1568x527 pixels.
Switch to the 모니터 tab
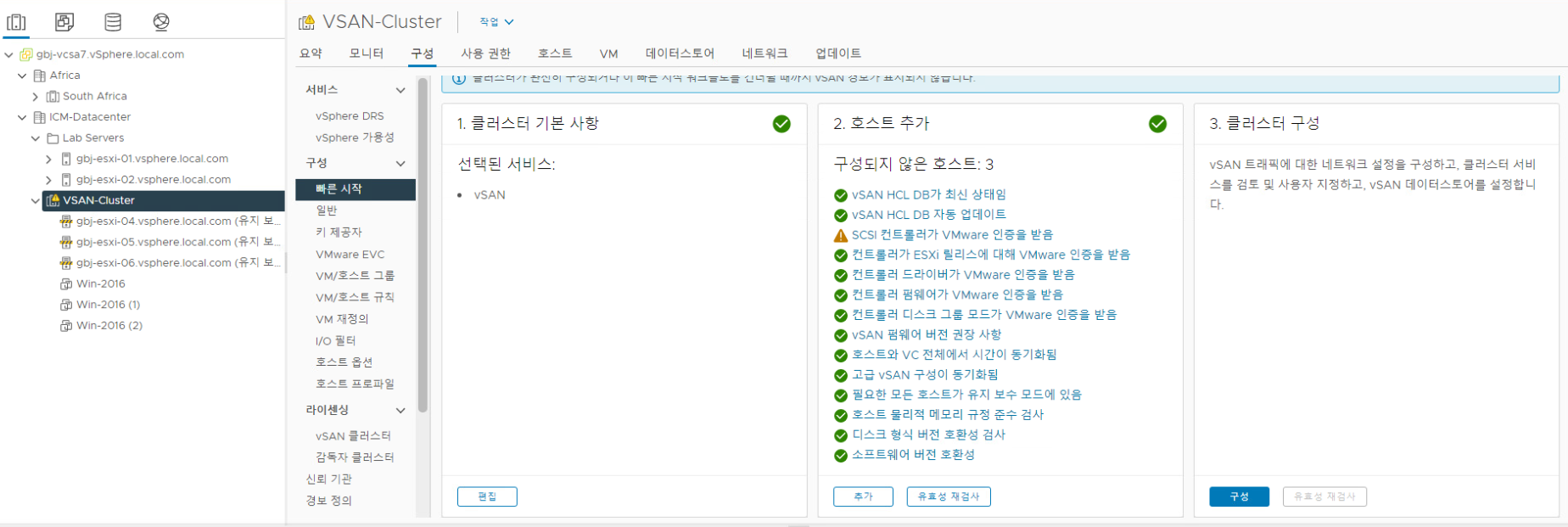coord(367,53)
